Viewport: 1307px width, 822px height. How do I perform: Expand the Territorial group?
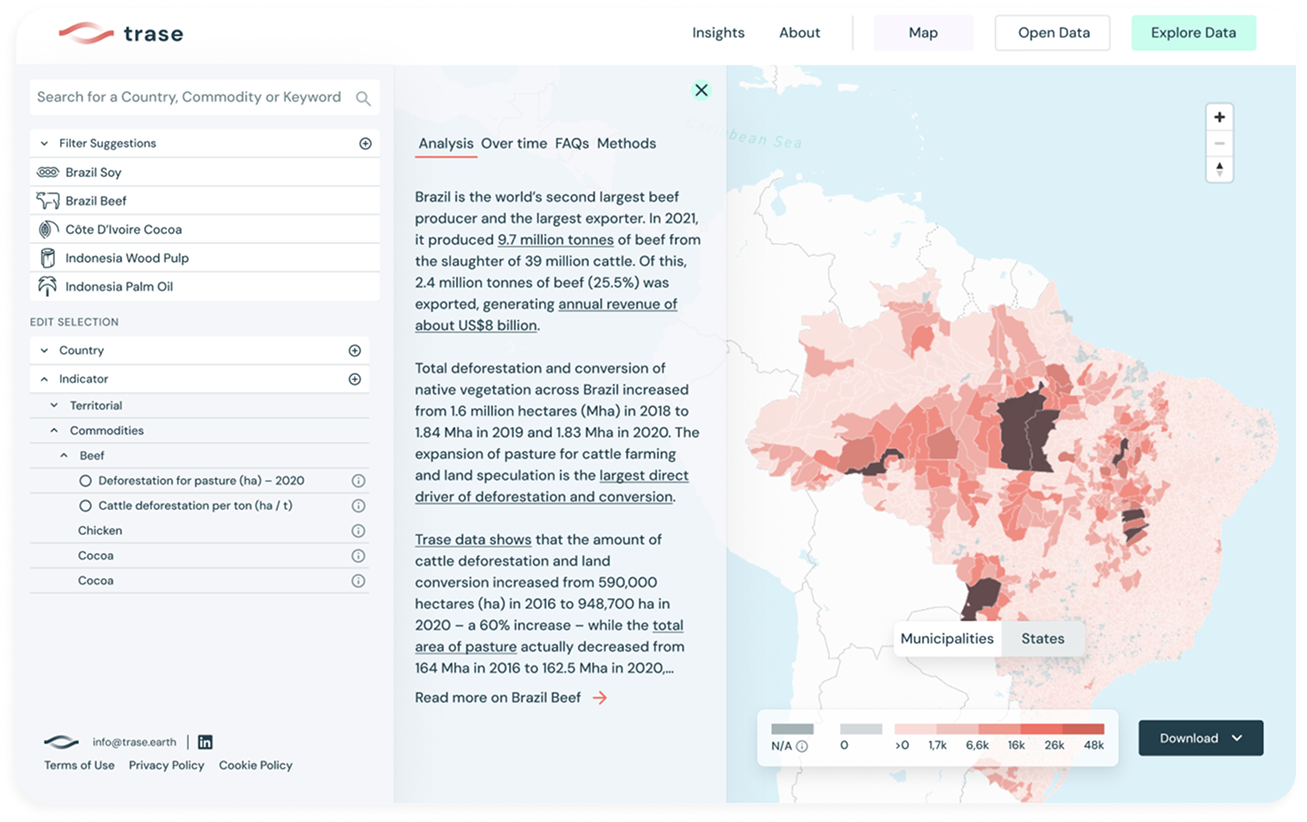pyautogui.click(x=55, y=406)
